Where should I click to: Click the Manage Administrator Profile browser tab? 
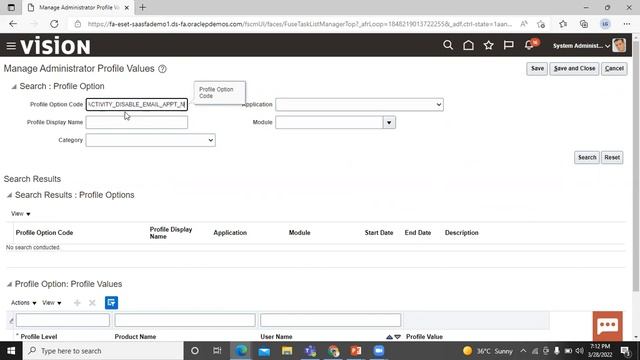[78, 7]
